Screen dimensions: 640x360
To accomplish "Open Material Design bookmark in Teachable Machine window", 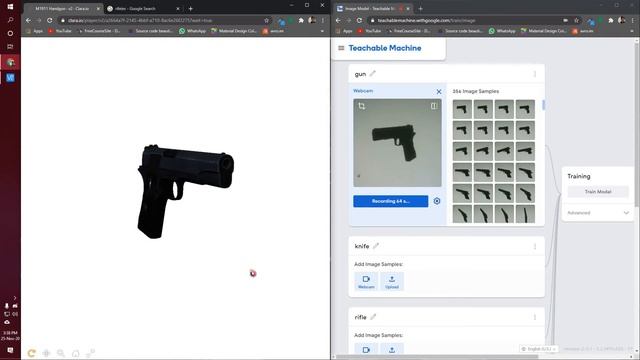I will click(543, 31).
